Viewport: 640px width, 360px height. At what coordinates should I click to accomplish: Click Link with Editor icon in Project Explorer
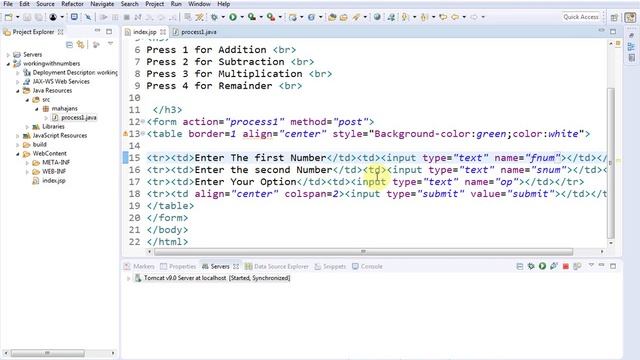[80, 44]
